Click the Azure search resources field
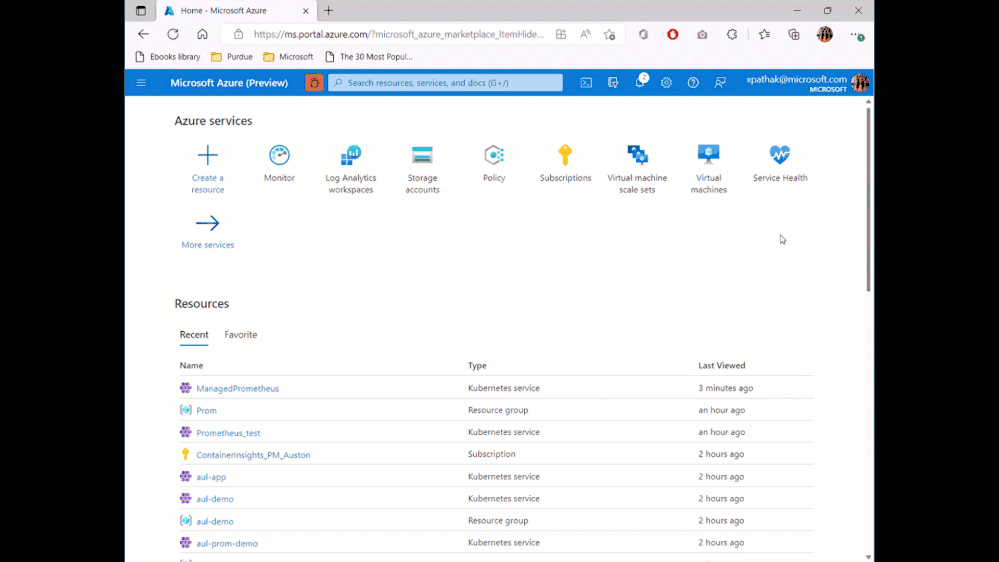Screen dimensions: 999x562 coord(445,83)
